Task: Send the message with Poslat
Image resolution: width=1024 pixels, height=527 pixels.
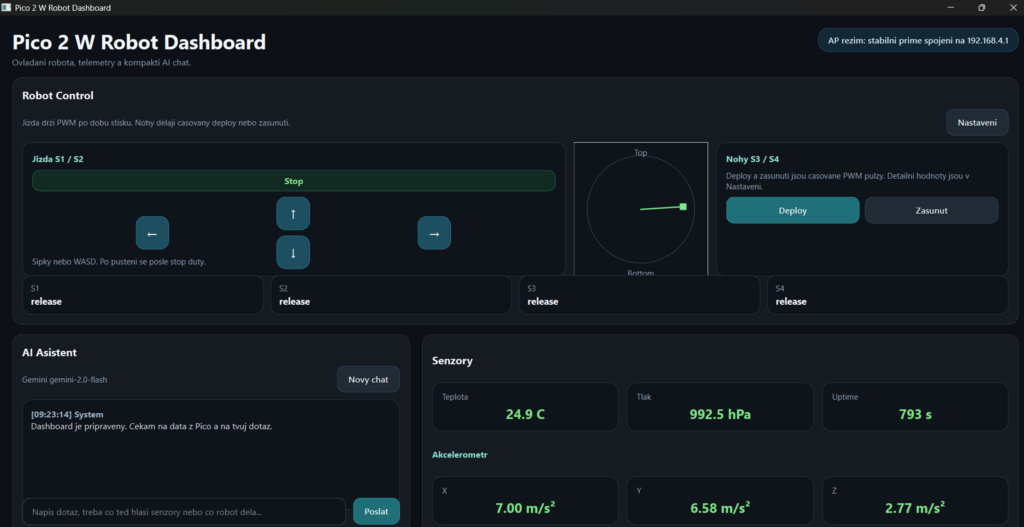Action: tap(376, 511)
